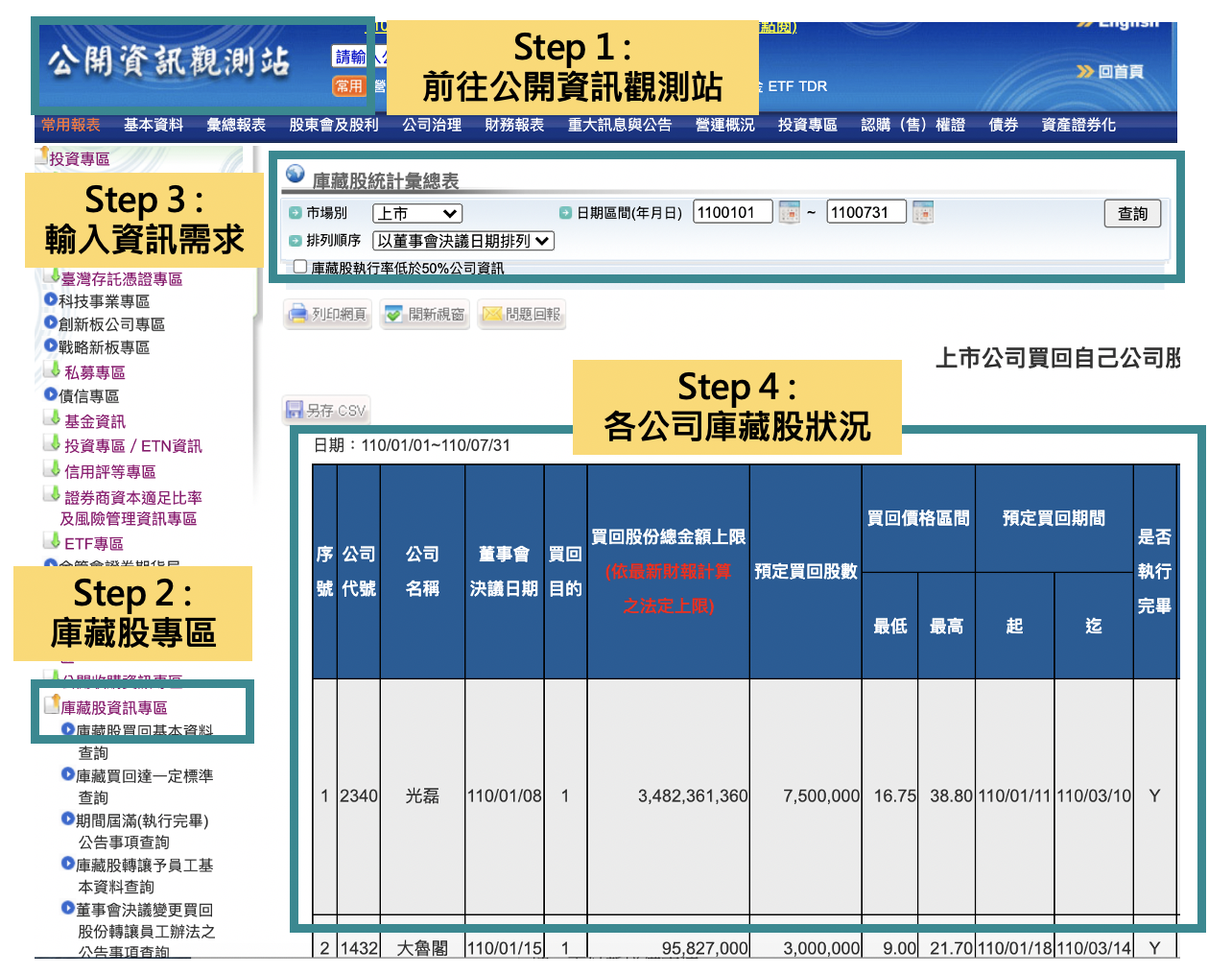Open the 財務報表 menu
The image size is (1232, 973).
tap(514, 125)
